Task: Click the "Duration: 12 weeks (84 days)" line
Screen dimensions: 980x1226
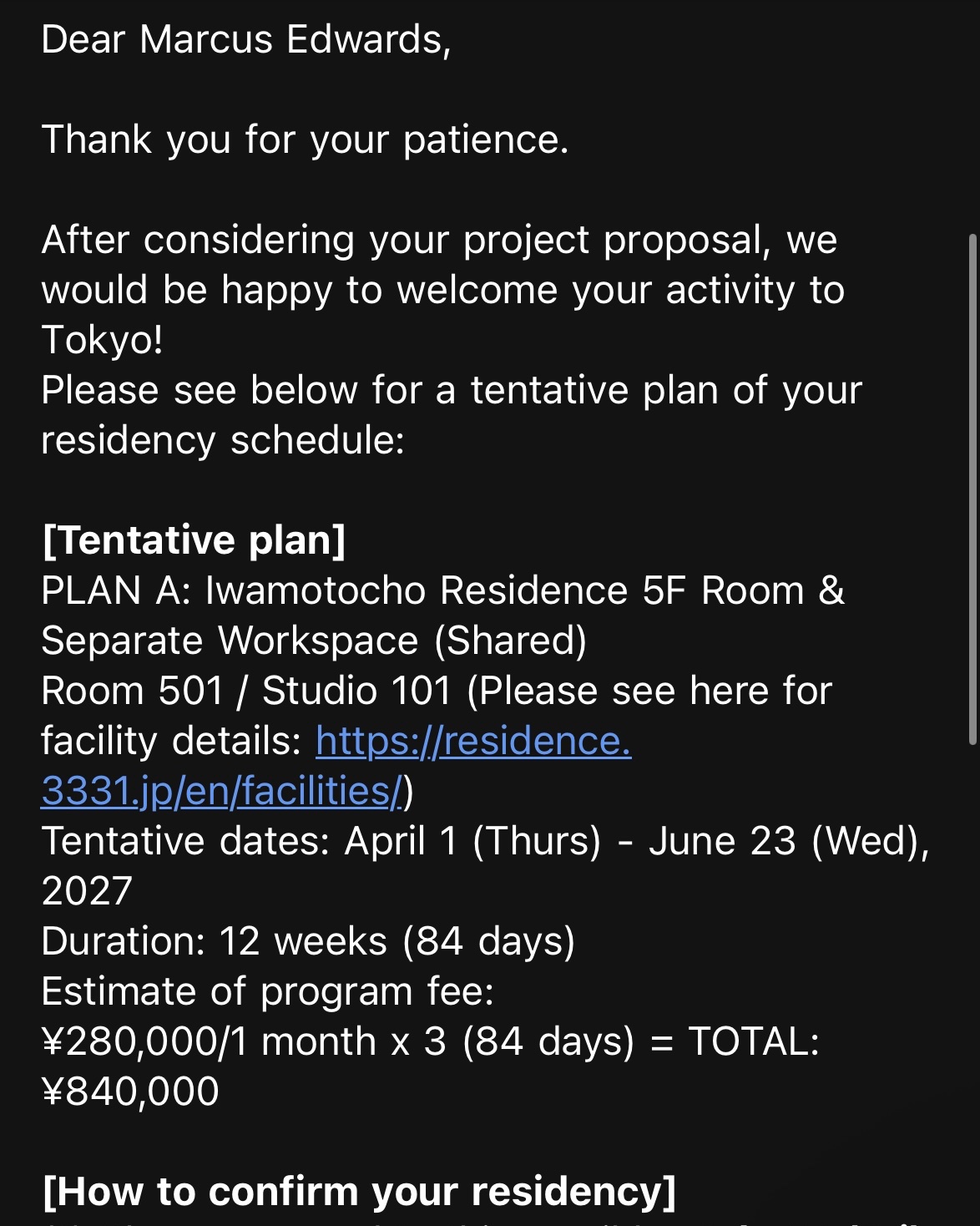Action: tap(308, 941)
